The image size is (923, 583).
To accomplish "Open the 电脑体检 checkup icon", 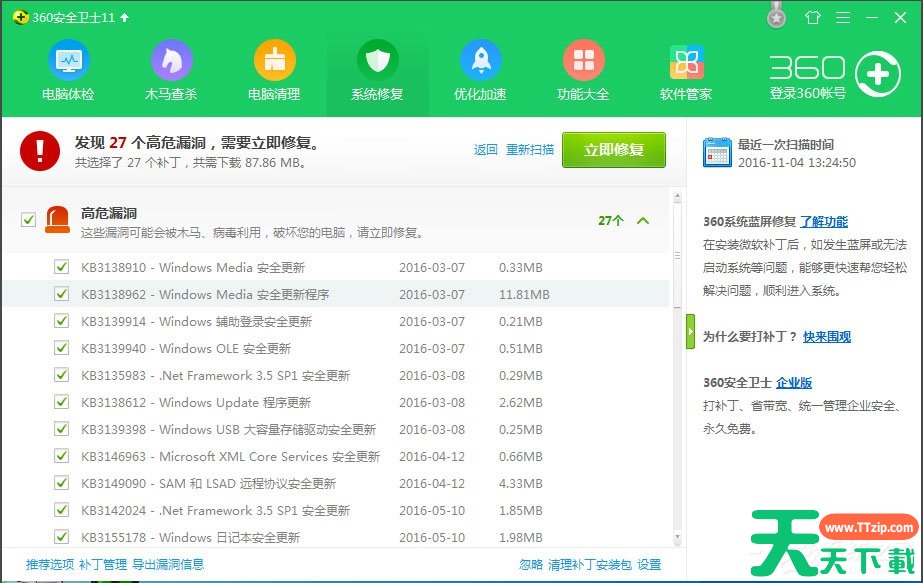I will point(68,62).
